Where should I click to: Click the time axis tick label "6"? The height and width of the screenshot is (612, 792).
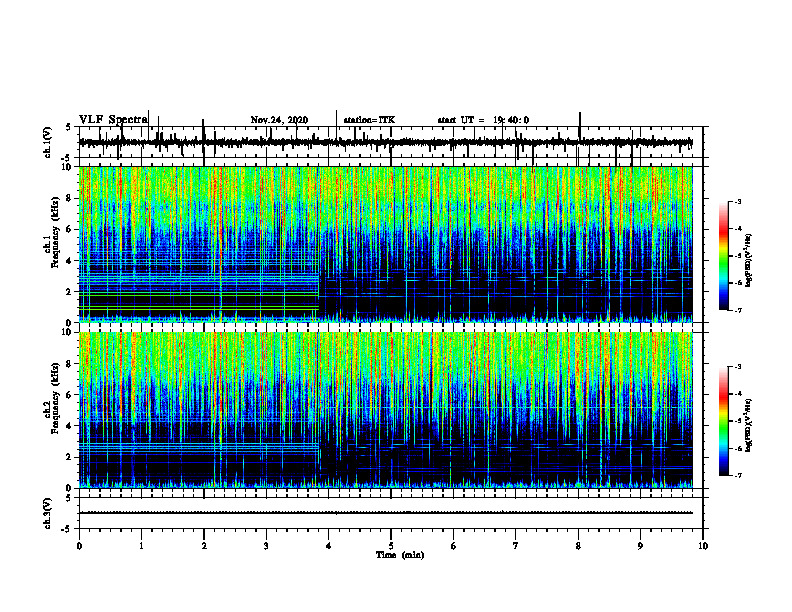point(454,546)
